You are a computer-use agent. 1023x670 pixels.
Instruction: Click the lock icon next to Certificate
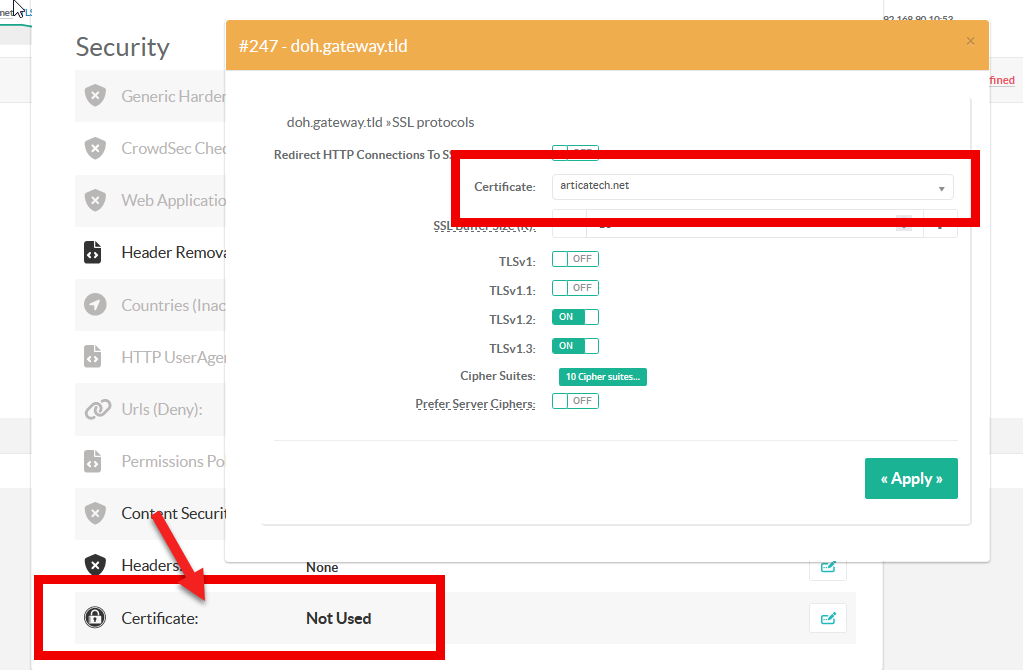pos(95,618)
